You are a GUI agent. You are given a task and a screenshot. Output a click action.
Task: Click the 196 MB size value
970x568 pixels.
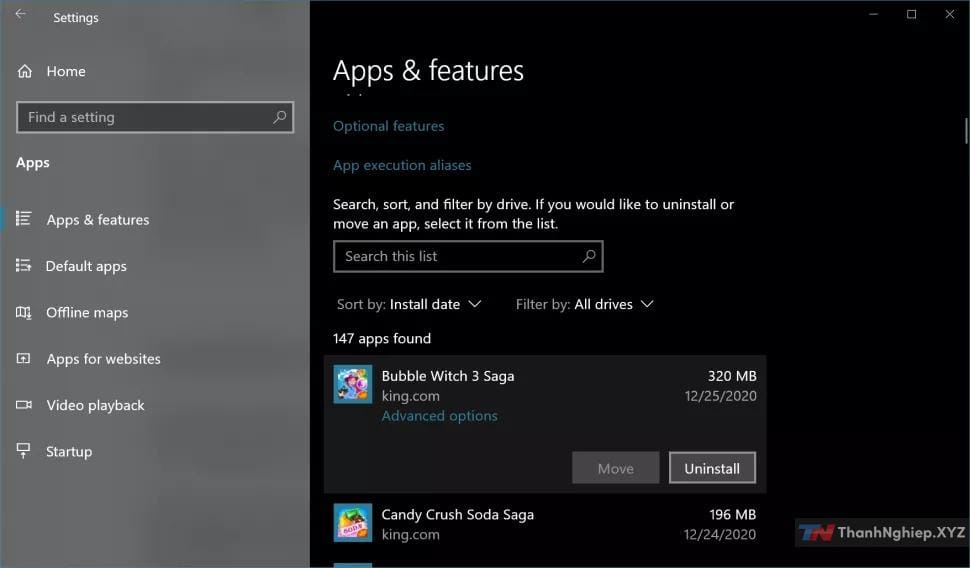732,515
